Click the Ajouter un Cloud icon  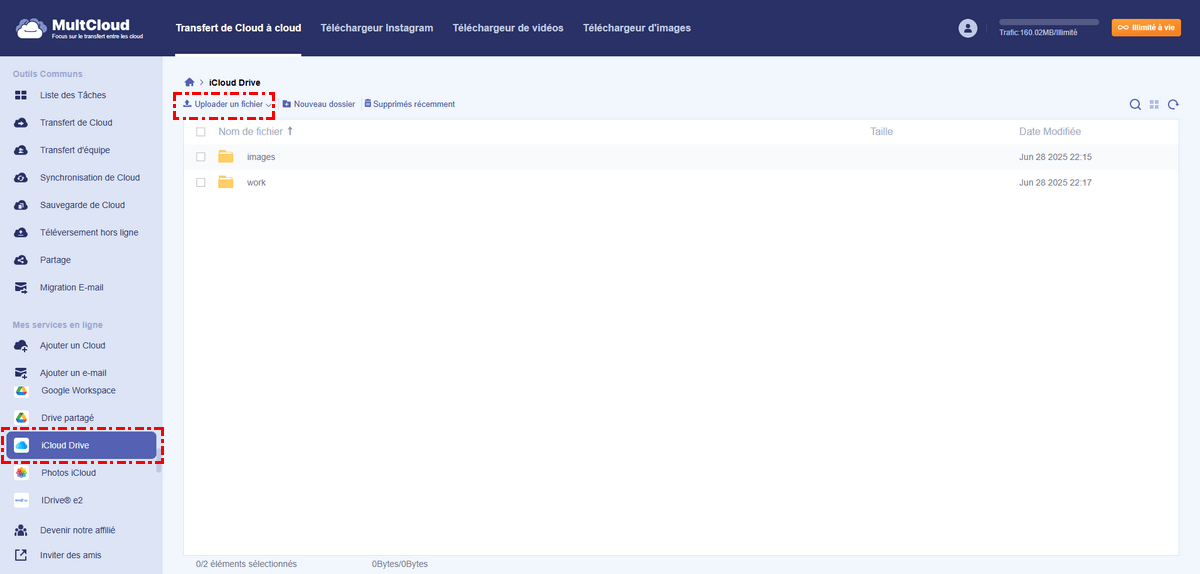pos(21,346)
